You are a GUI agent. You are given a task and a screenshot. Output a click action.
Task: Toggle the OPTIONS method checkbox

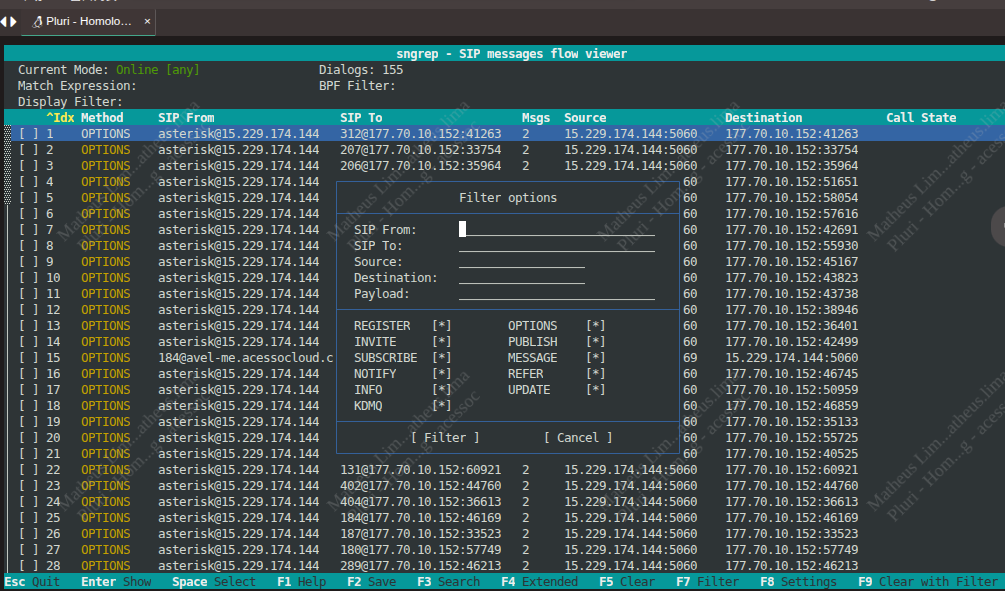pos(596,326)
